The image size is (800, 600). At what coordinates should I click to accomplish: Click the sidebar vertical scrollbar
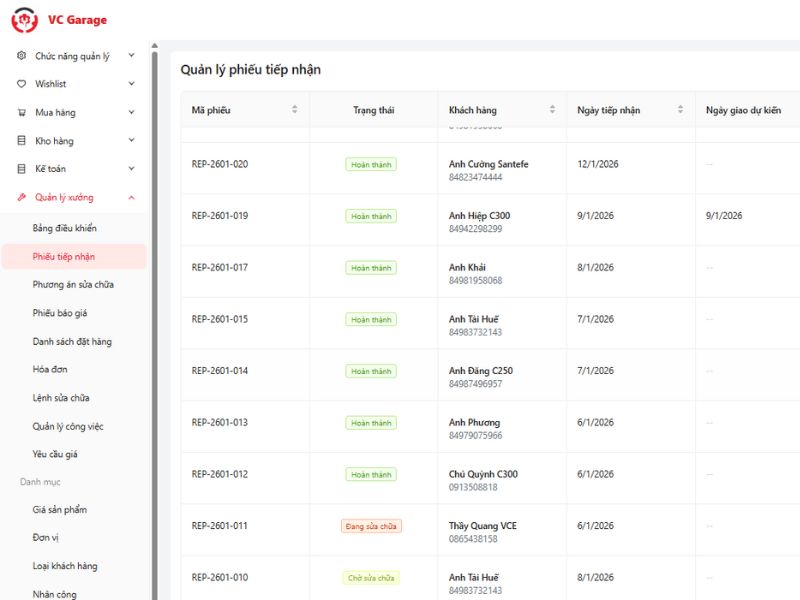coord(154,300)
